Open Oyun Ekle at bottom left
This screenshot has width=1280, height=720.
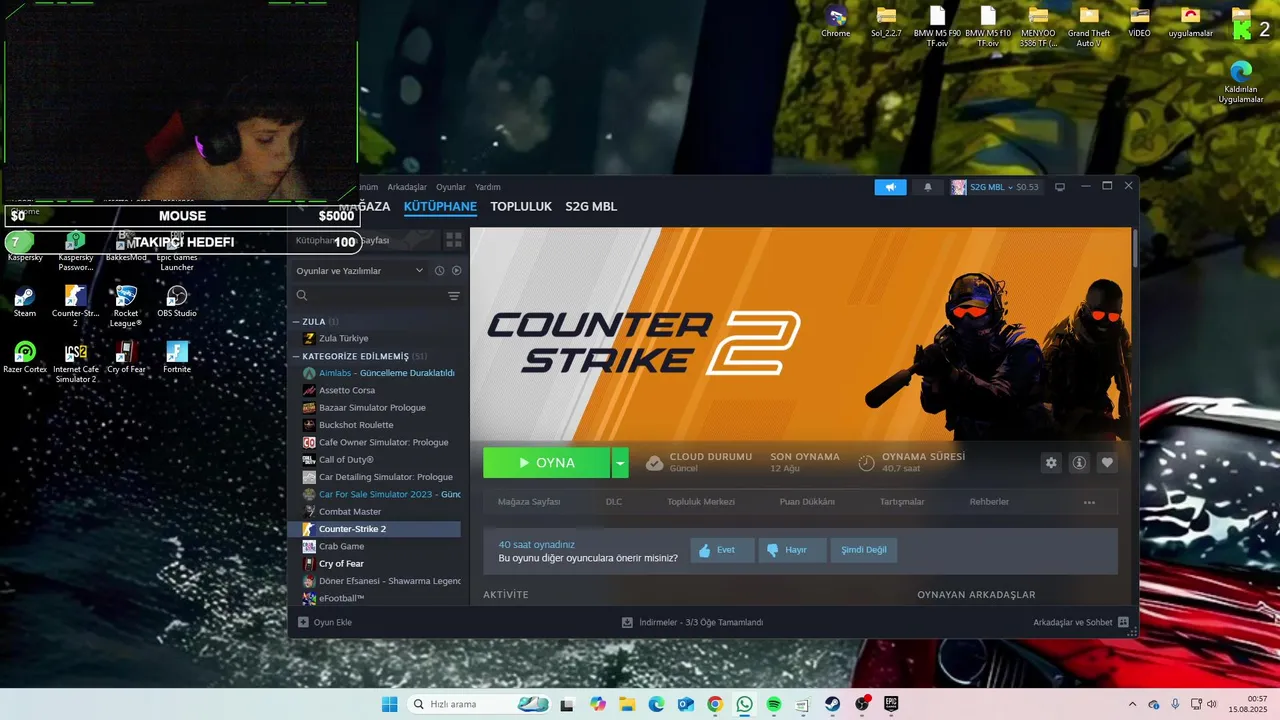point(325,622)
